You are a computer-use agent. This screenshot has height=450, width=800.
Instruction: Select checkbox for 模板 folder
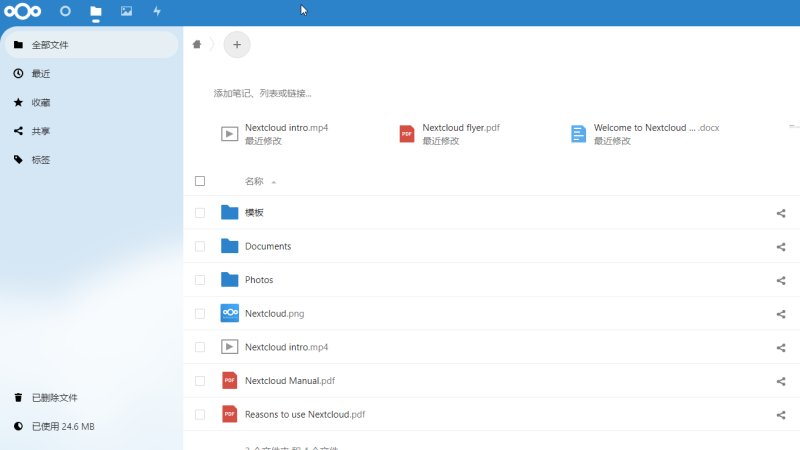(200, 213)
